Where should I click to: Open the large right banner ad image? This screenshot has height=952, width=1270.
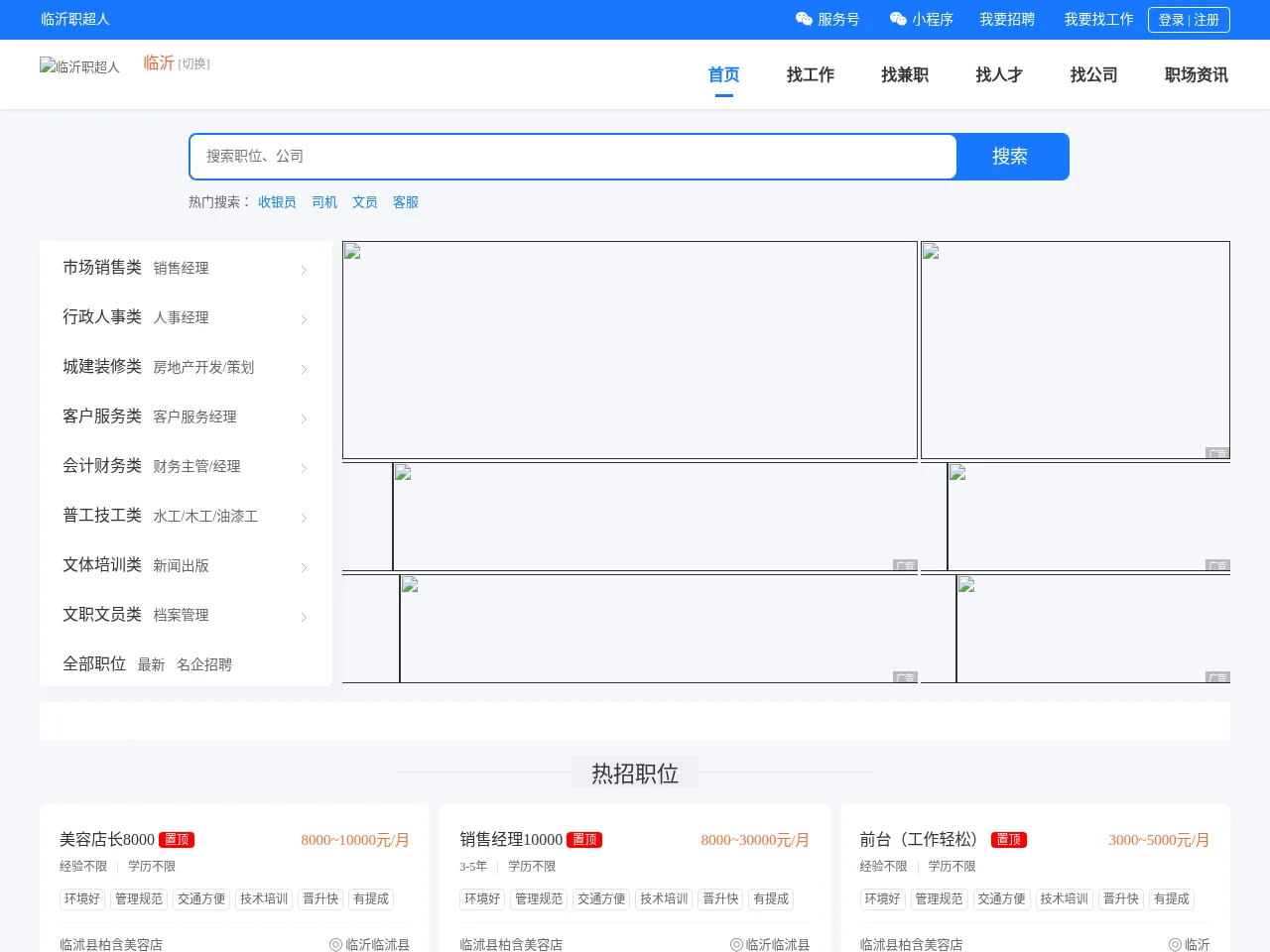(x=1076, y=350)
